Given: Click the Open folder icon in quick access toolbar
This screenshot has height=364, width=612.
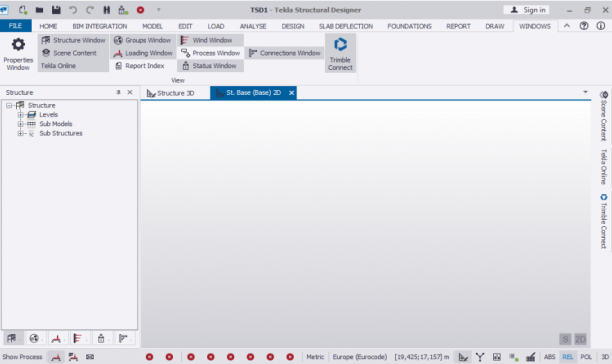Looking at the screenshot, I should point(39,10).
